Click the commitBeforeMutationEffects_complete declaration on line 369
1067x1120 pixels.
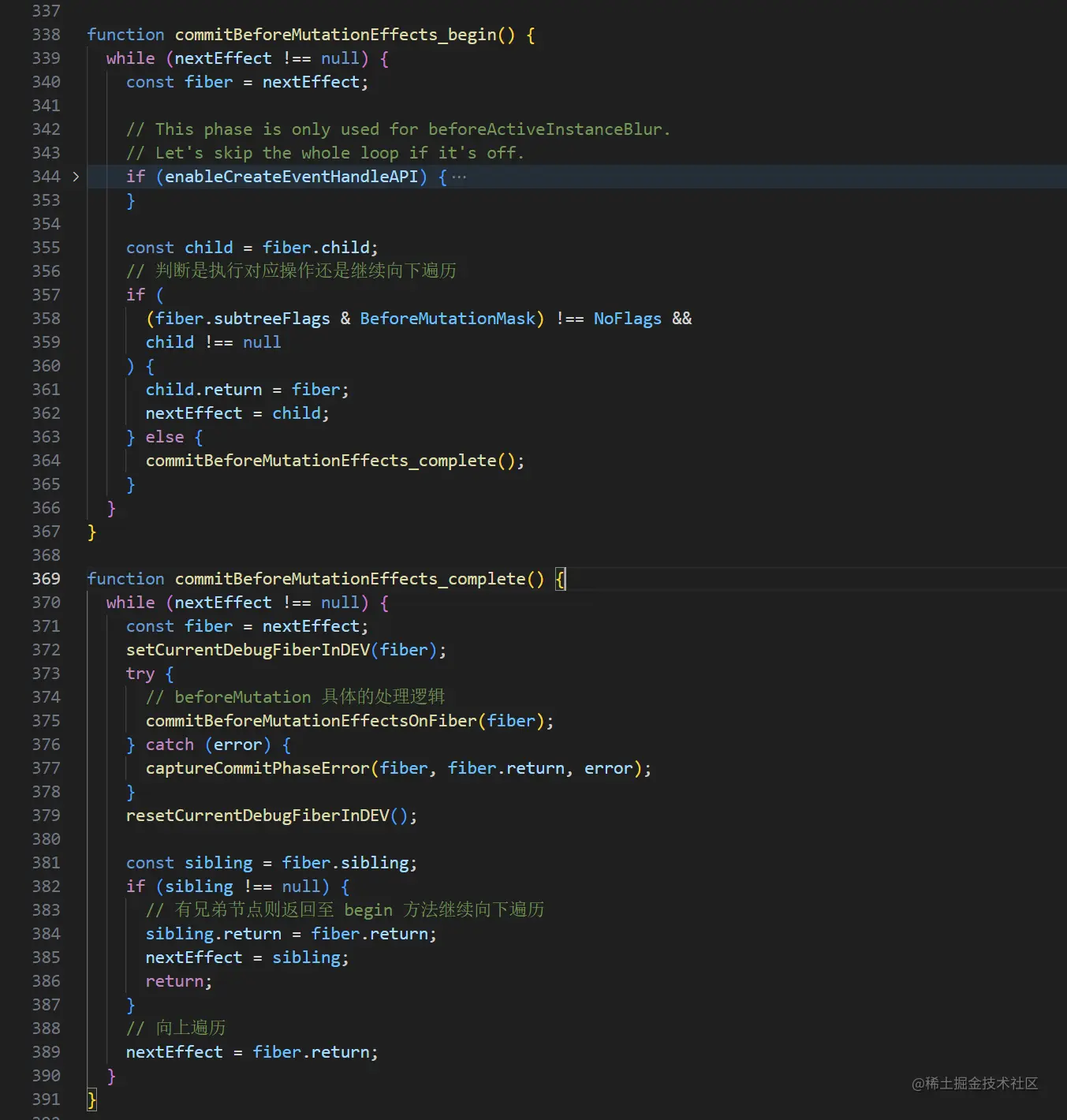(350, 579)
